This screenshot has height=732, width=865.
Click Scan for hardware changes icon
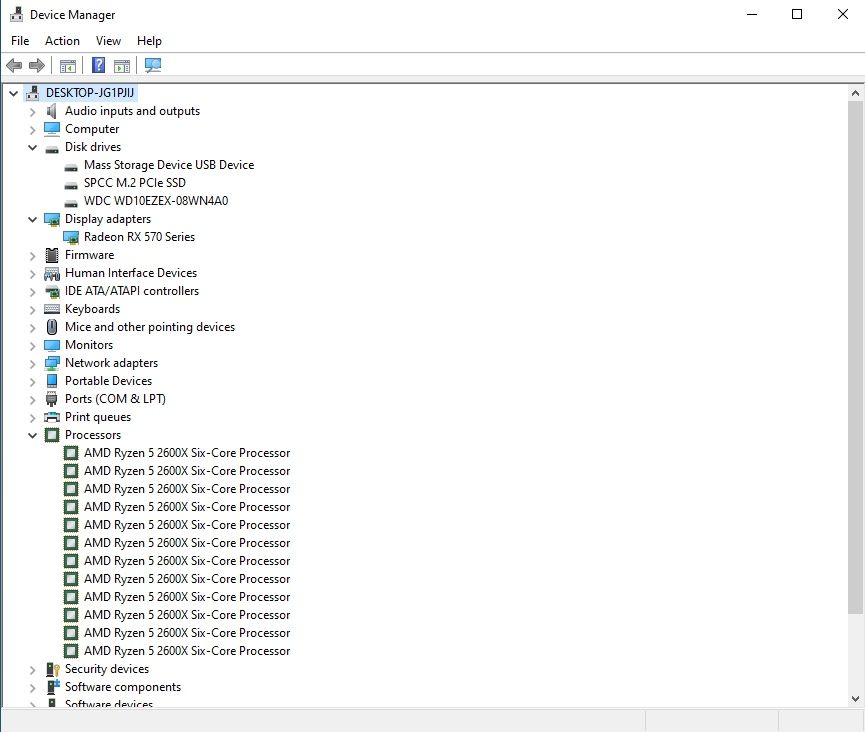[x=153, y=66]
